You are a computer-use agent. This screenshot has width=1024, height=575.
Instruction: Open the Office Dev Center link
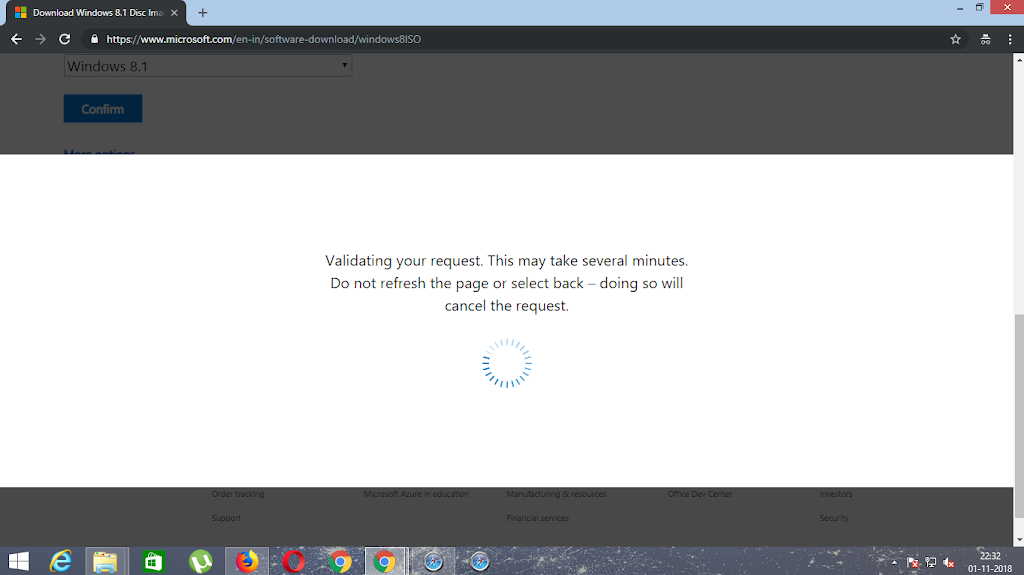click(700, 494)
